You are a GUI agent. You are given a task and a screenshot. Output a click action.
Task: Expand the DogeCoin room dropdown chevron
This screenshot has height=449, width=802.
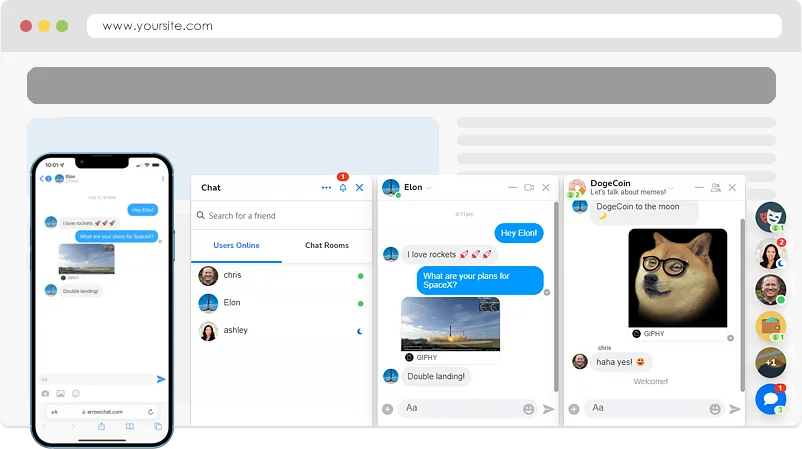click(672, 189)
